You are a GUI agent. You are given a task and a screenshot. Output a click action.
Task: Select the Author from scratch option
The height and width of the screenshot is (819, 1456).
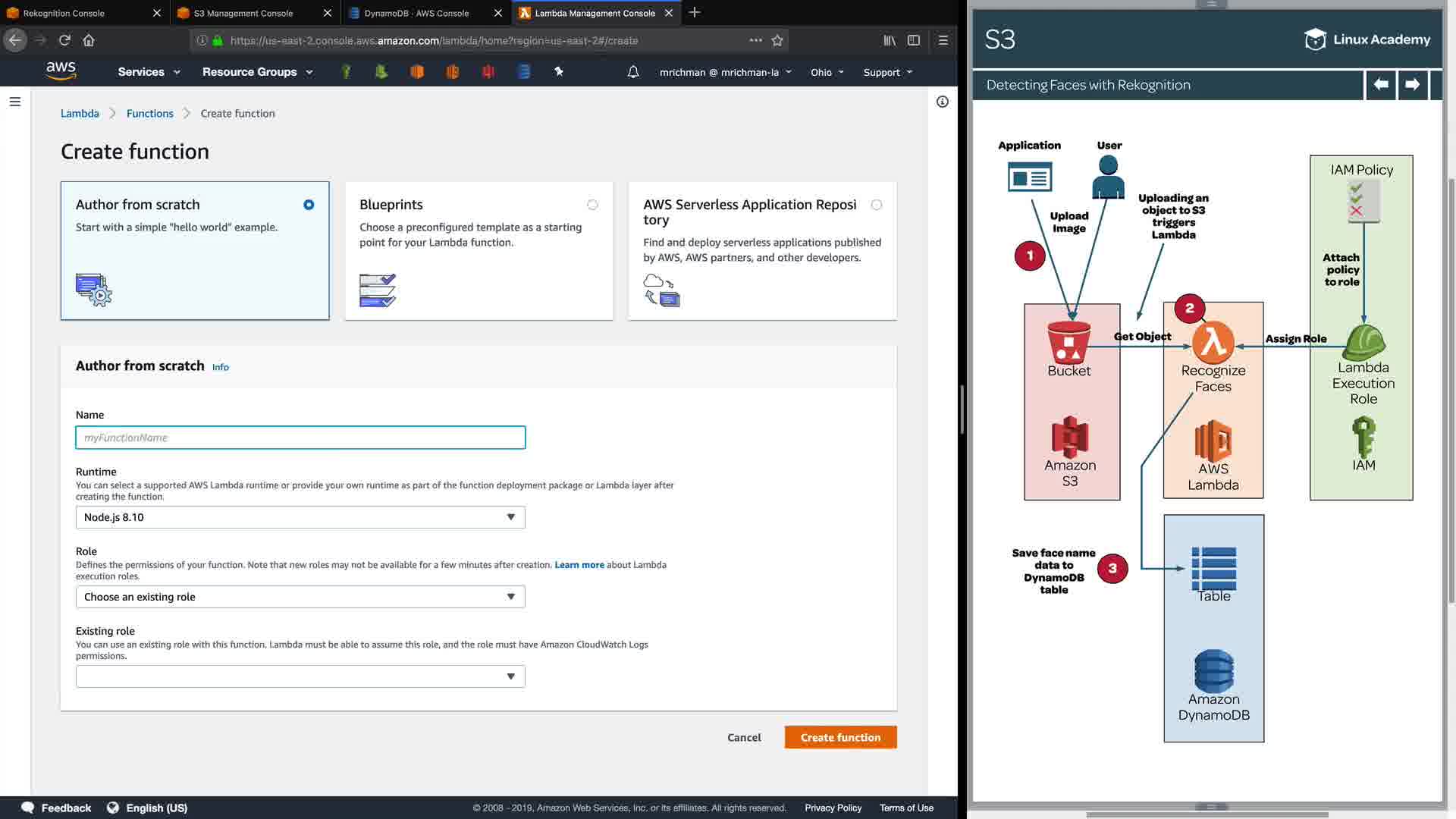click(x=309, y=205)
